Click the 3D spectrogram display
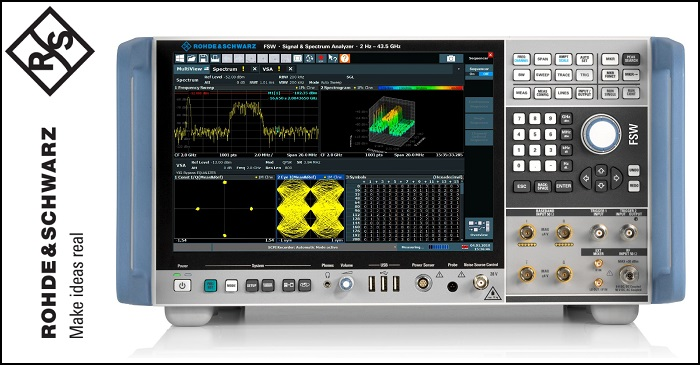Image resolution: width=700 pixels, height=365 pixels. click(x=392, y=122)
